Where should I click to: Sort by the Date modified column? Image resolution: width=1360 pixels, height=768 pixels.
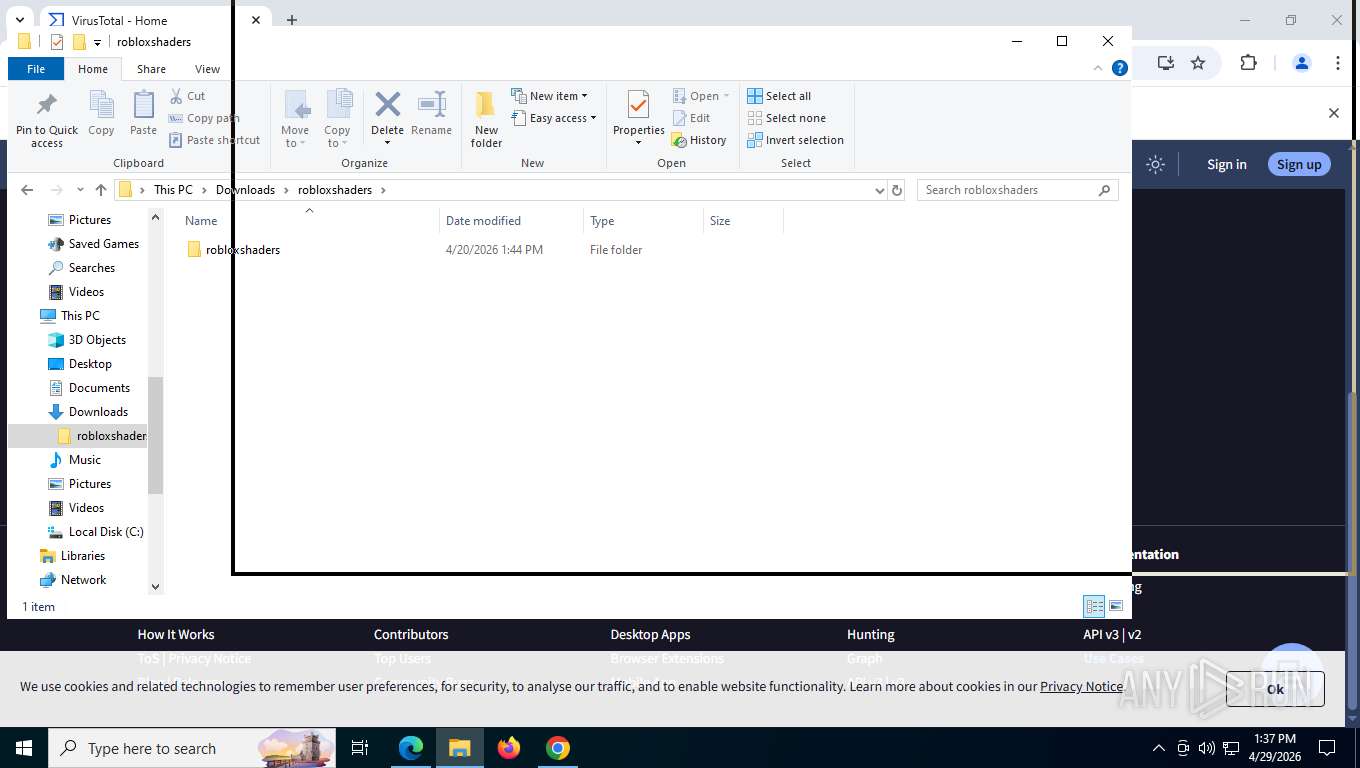[511, 221]
